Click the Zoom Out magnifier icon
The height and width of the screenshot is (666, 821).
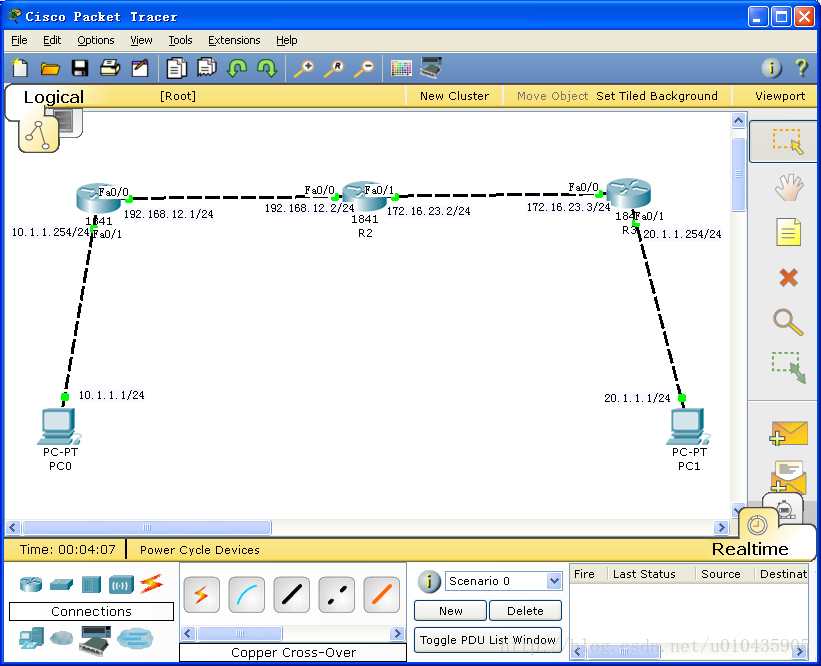pyautogui.click(x=364, y=69)
